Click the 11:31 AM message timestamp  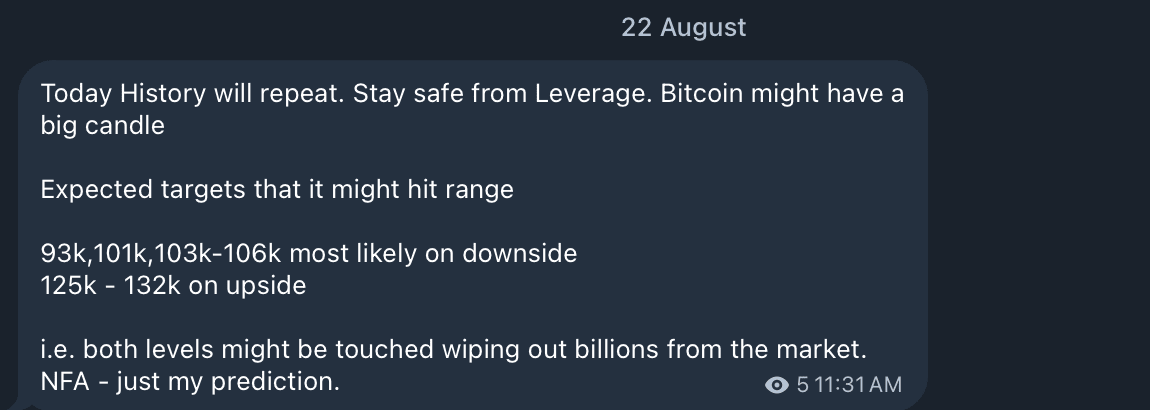point(857,384)
